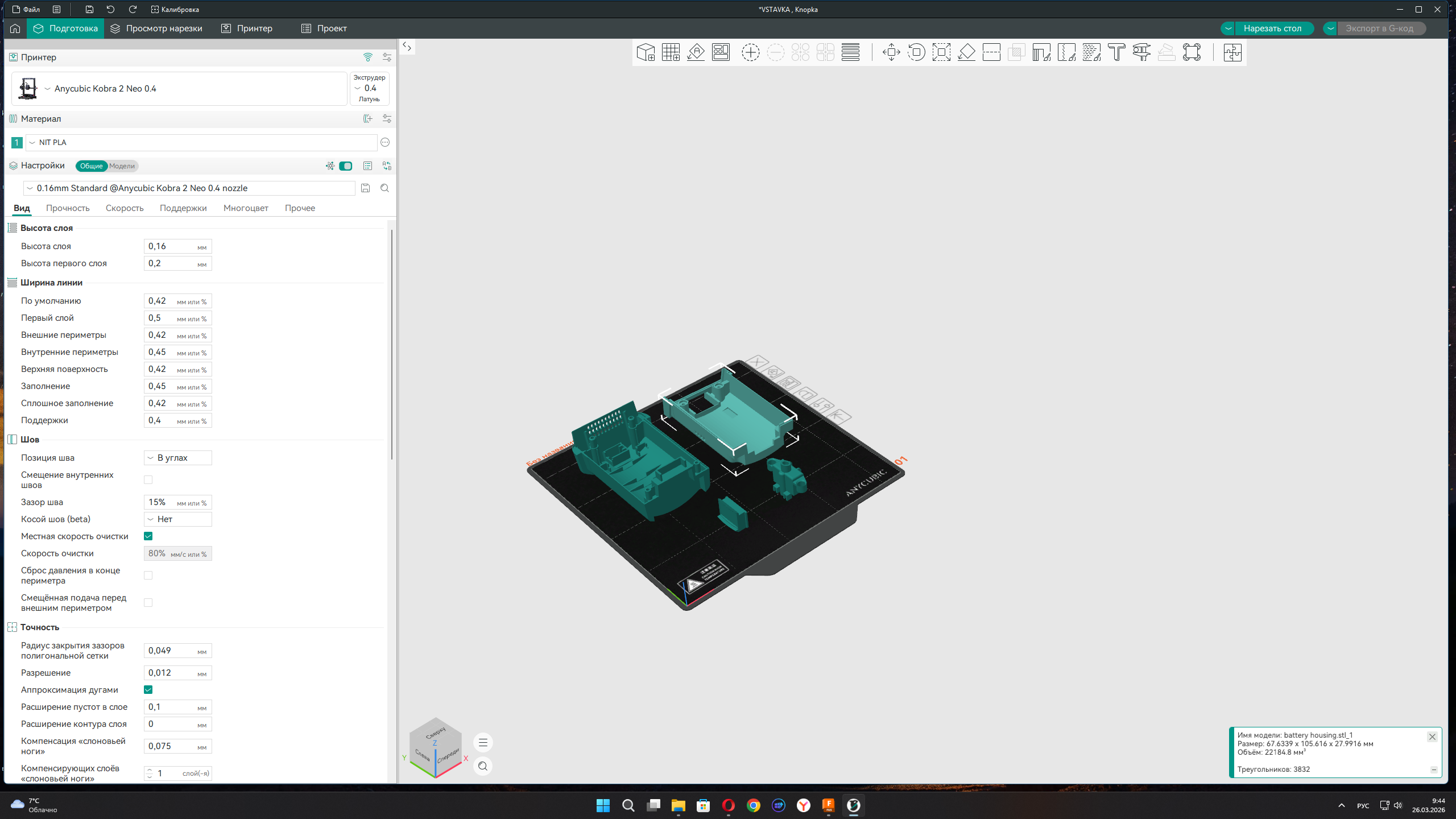The height and width of the screenshot is (819, 1456).
Task: Select the Rotate tool
Action: [916, 52]
